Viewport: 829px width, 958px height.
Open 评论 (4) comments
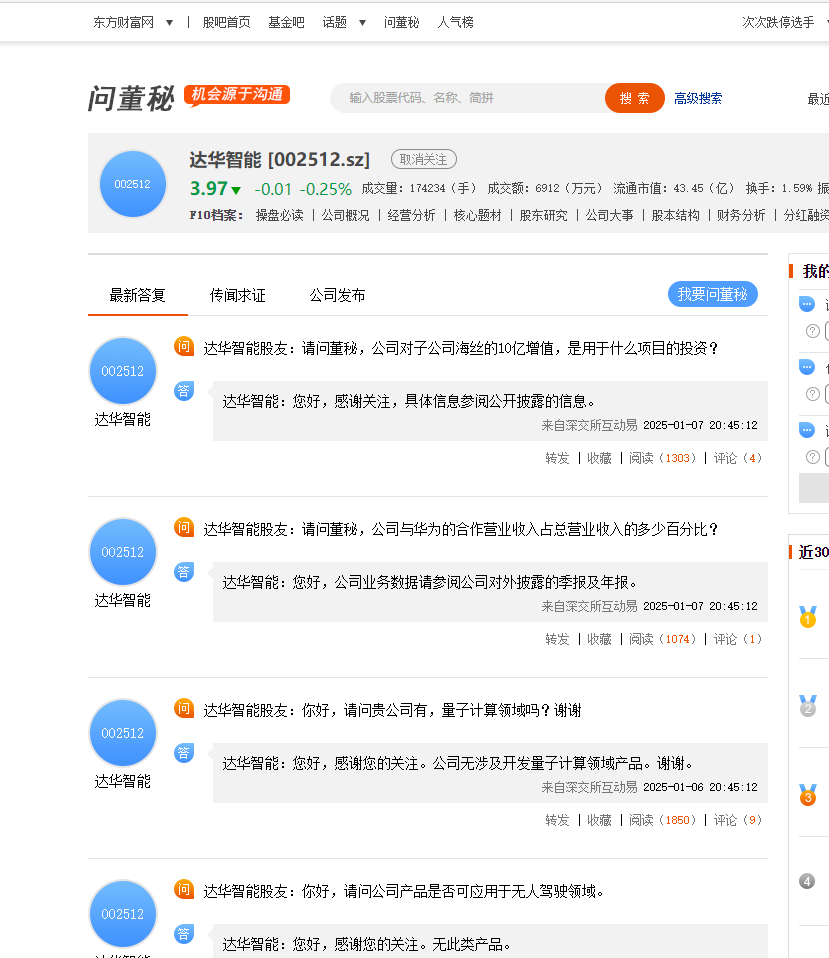tap(737, 458)
